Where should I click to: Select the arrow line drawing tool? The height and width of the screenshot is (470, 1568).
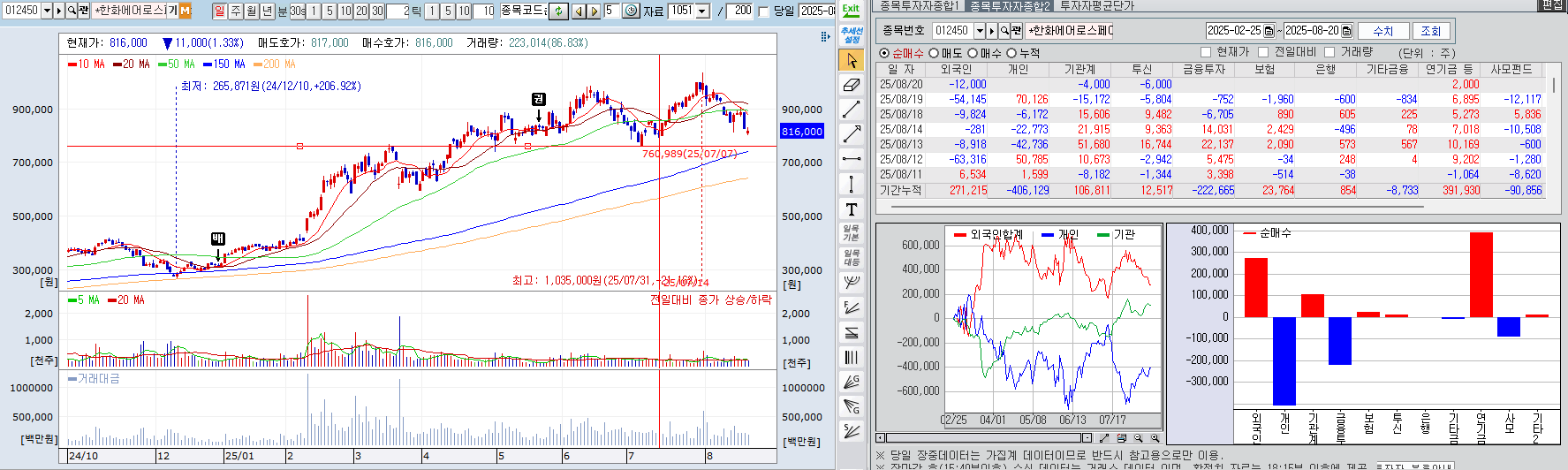[851, 134]
